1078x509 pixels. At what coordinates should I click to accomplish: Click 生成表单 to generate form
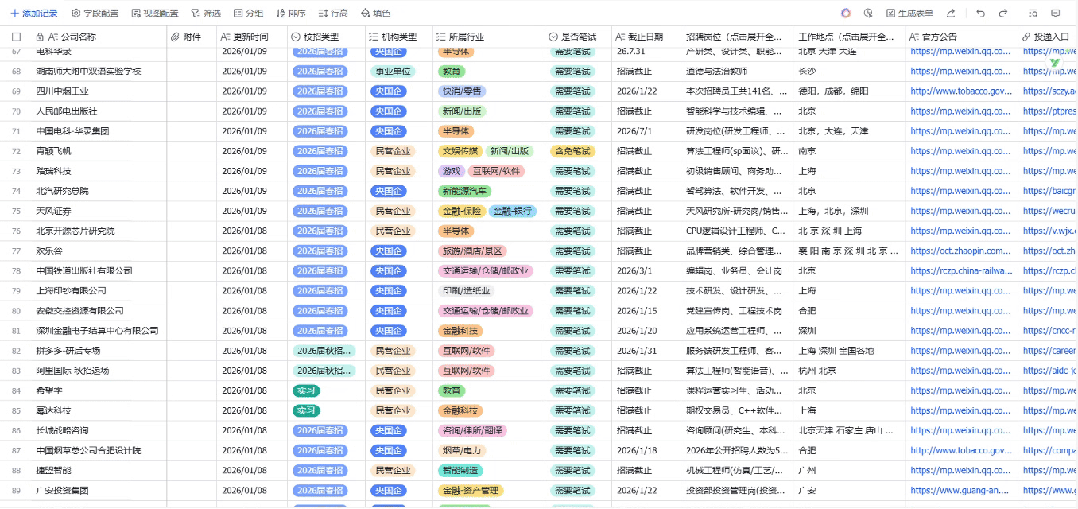click(x=910, y=13)
